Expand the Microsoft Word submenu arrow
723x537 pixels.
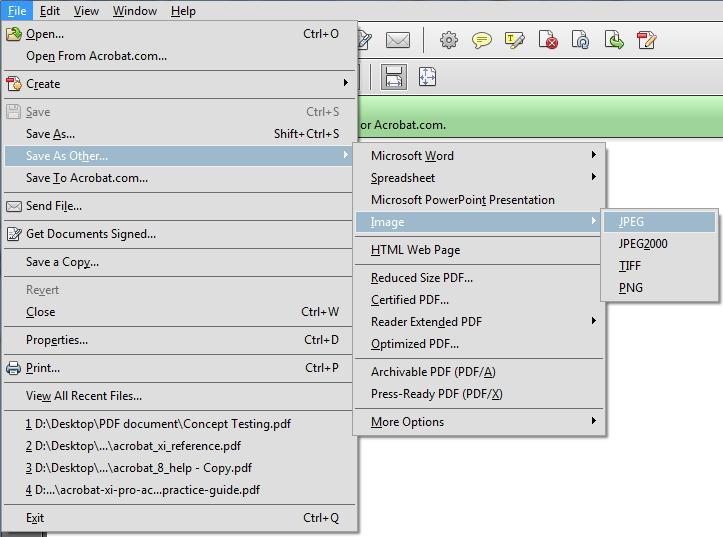tap(594, 154)
